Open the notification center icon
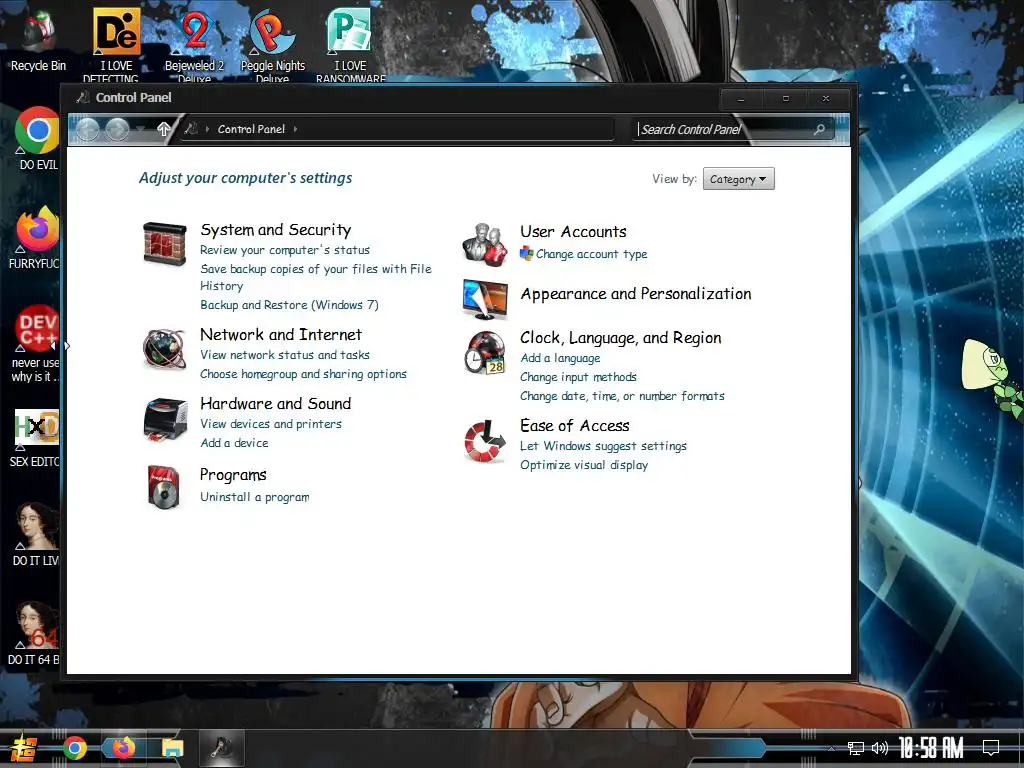 [991, 748]
